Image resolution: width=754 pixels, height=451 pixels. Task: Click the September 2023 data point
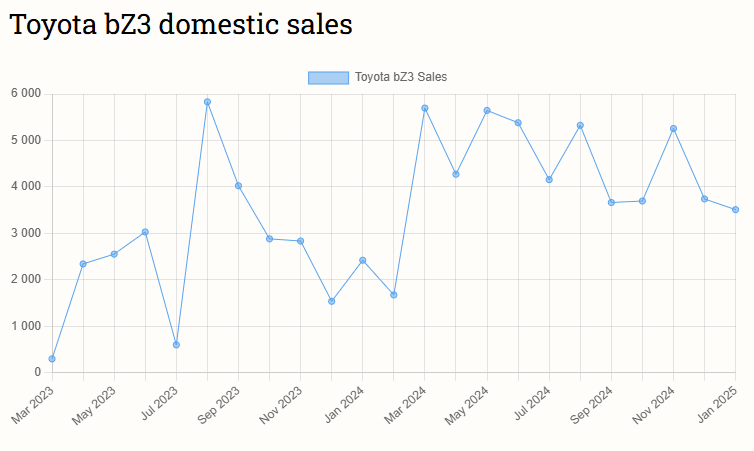[238, 186]
